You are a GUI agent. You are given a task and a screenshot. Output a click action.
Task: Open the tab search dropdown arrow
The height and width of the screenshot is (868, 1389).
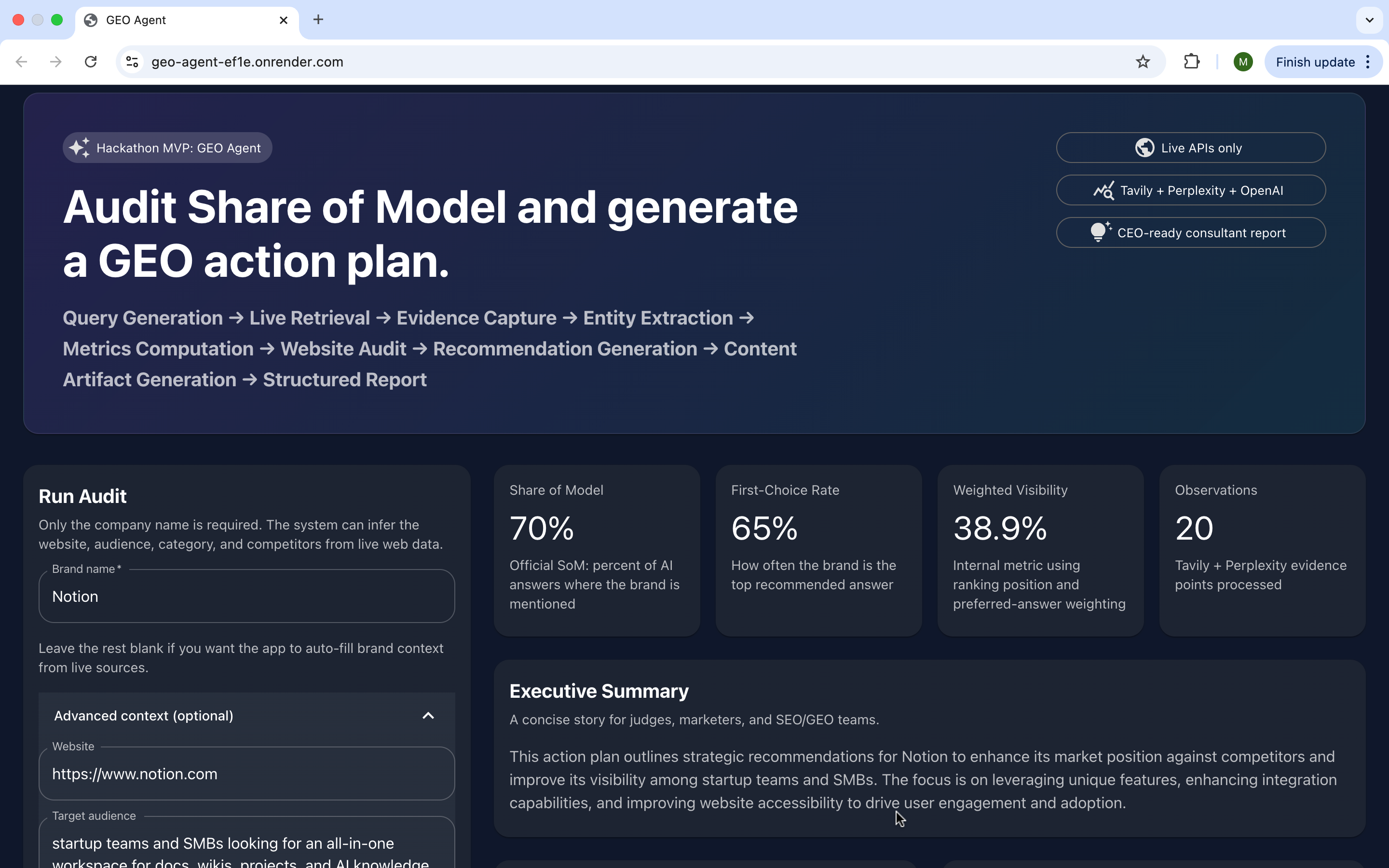click(1370, 20)
